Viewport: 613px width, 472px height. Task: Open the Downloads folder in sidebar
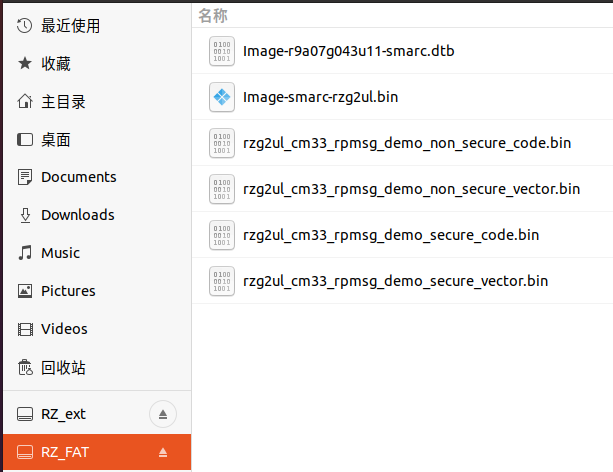coord(97,215)
